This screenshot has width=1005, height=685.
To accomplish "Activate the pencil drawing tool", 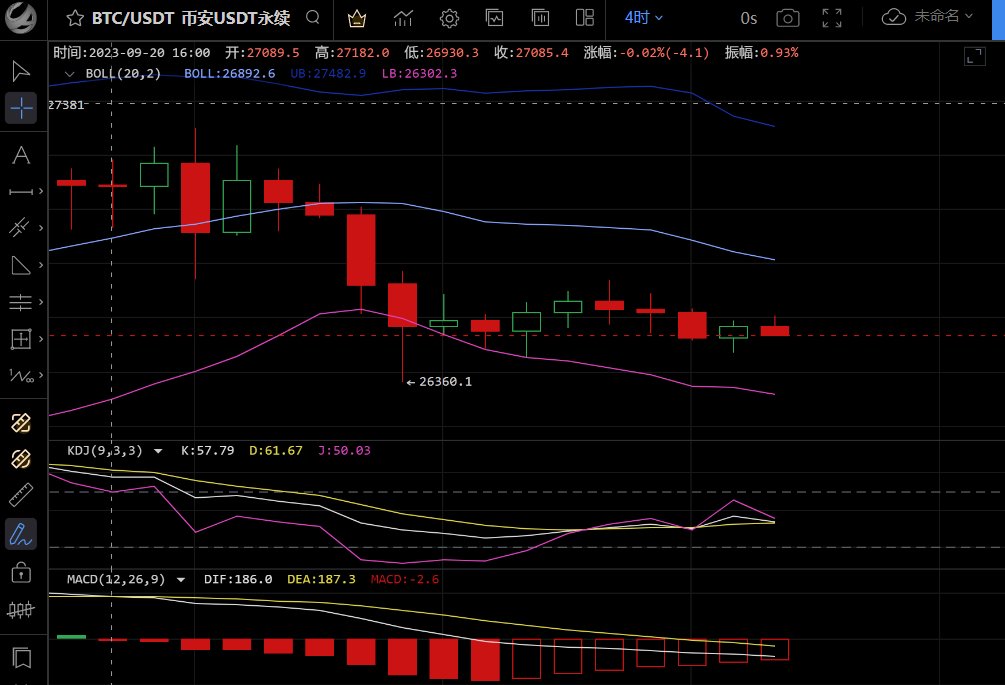I will 21,534.
